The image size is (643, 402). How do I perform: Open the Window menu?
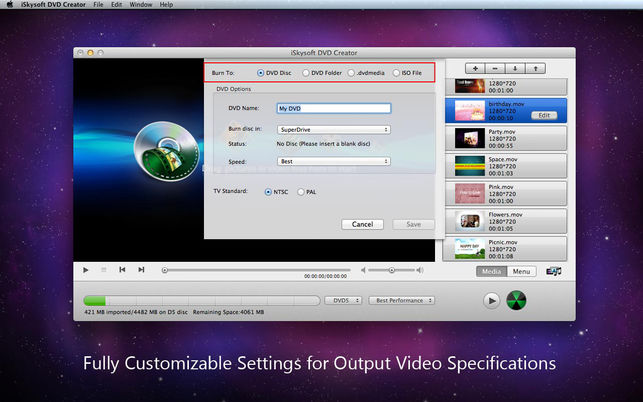click(141, 5)
